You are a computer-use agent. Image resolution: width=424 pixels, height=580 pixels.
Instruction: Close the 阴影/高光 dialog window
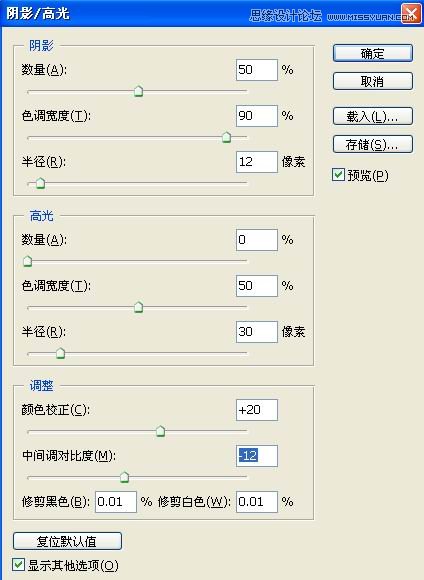[x=411, y=14]
